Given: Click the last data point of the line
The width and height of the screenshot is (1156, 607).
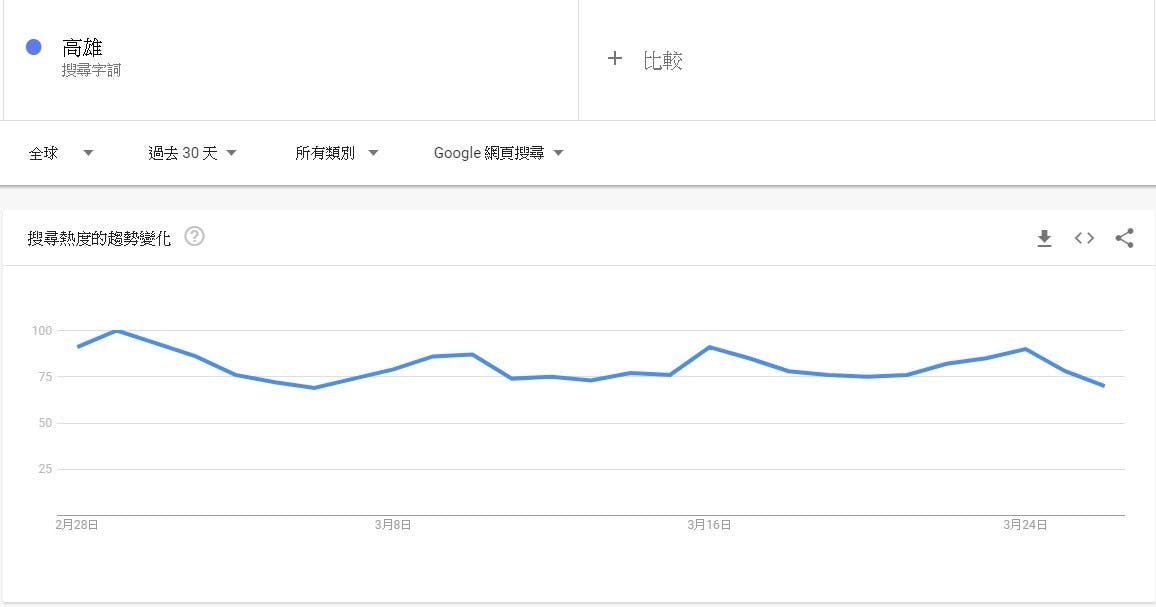Looking at the screenshot, I should coord(1104,385).
